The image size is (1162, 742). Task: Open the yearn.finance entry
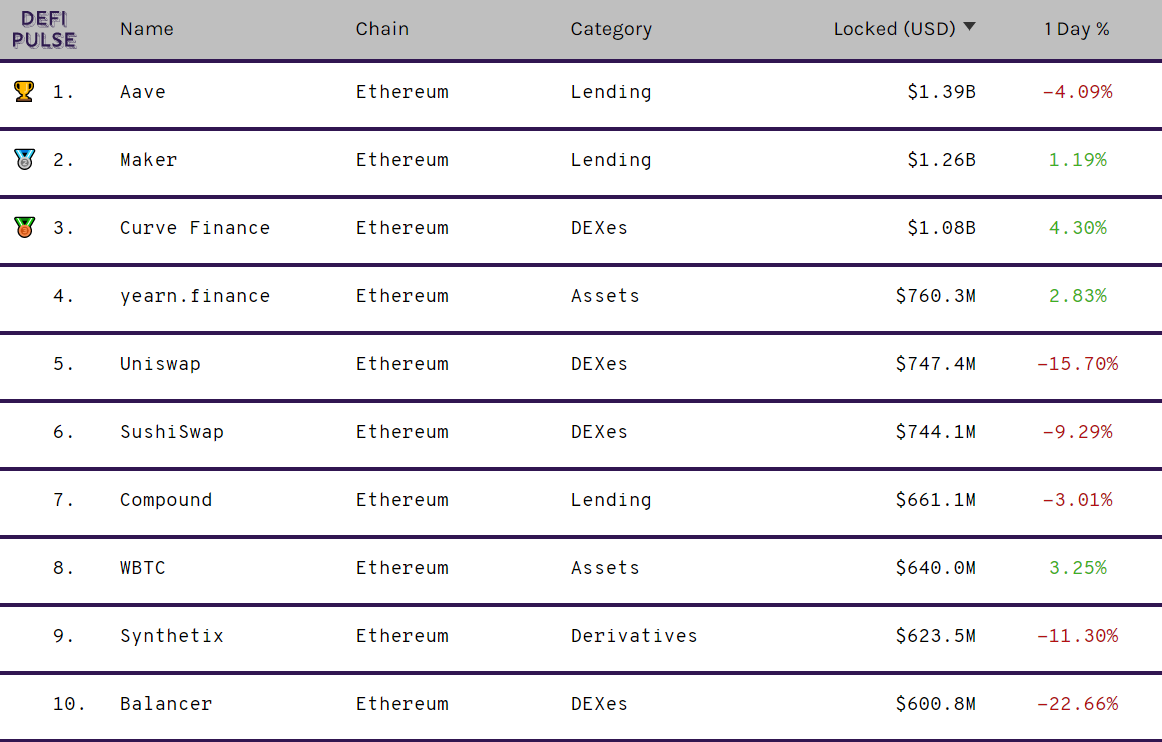tap(195, 296)
